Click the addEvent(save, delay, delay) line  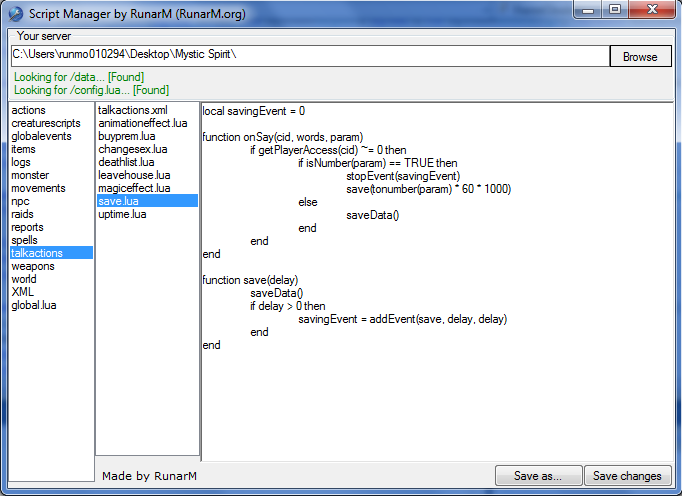click(x=402, y=319)
